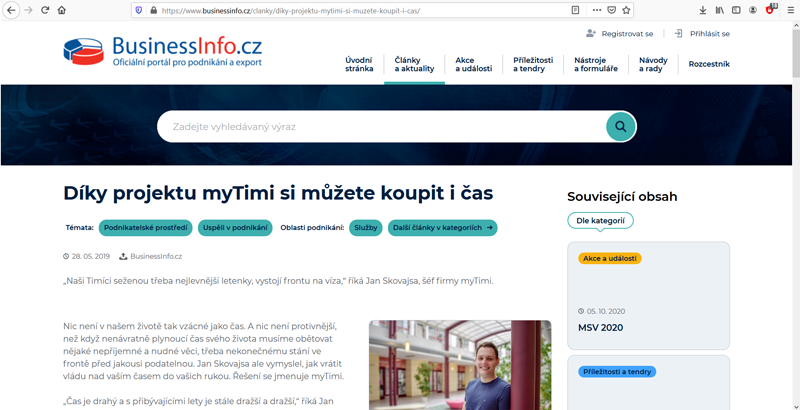This screenshot has height=410, width=800.
Task: Open the Firefox account avatar icon
Action: pyautogui.click(x=753, y=10)
